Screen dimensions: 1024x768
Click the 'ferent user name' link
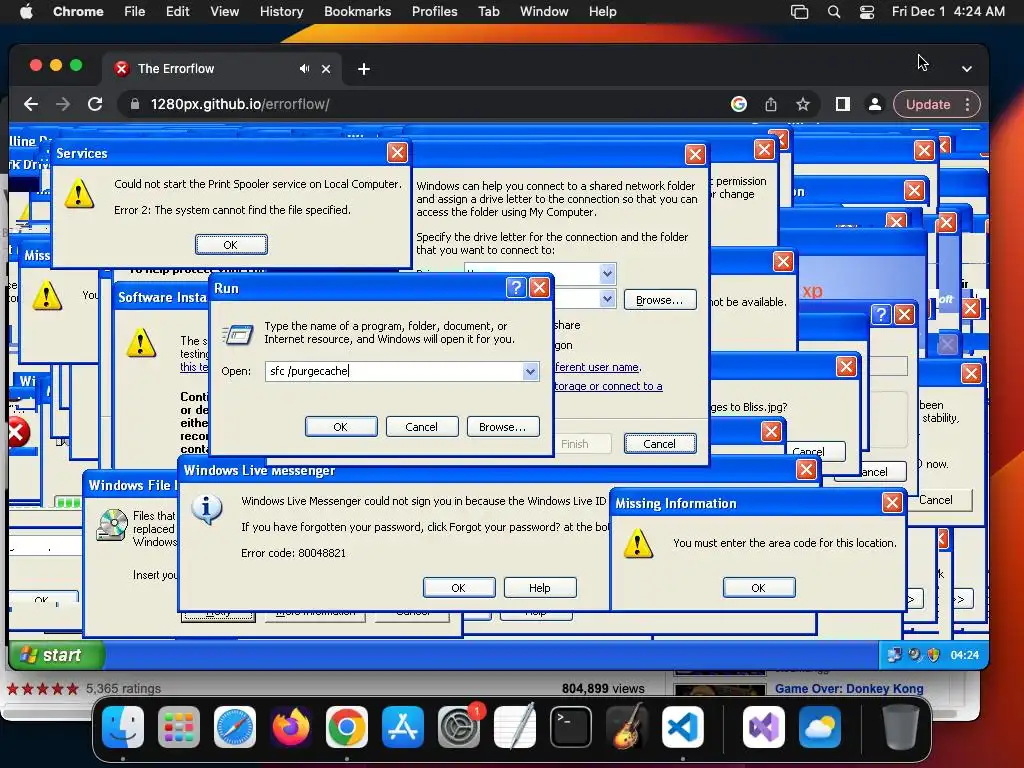pyautogui.click(x=597, y=367)
